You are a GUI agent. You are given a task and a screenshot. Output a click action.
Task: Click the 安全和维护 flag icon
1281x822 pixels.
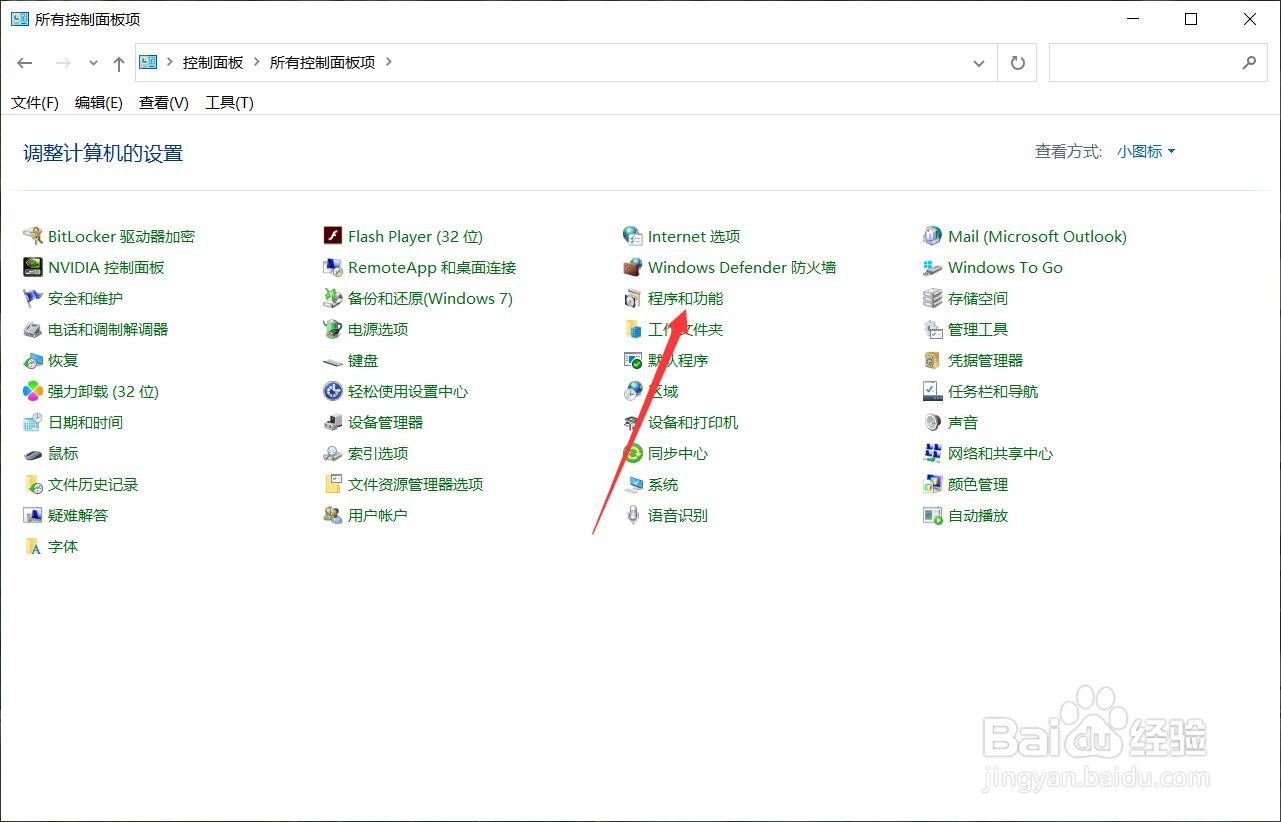[33, 298]
